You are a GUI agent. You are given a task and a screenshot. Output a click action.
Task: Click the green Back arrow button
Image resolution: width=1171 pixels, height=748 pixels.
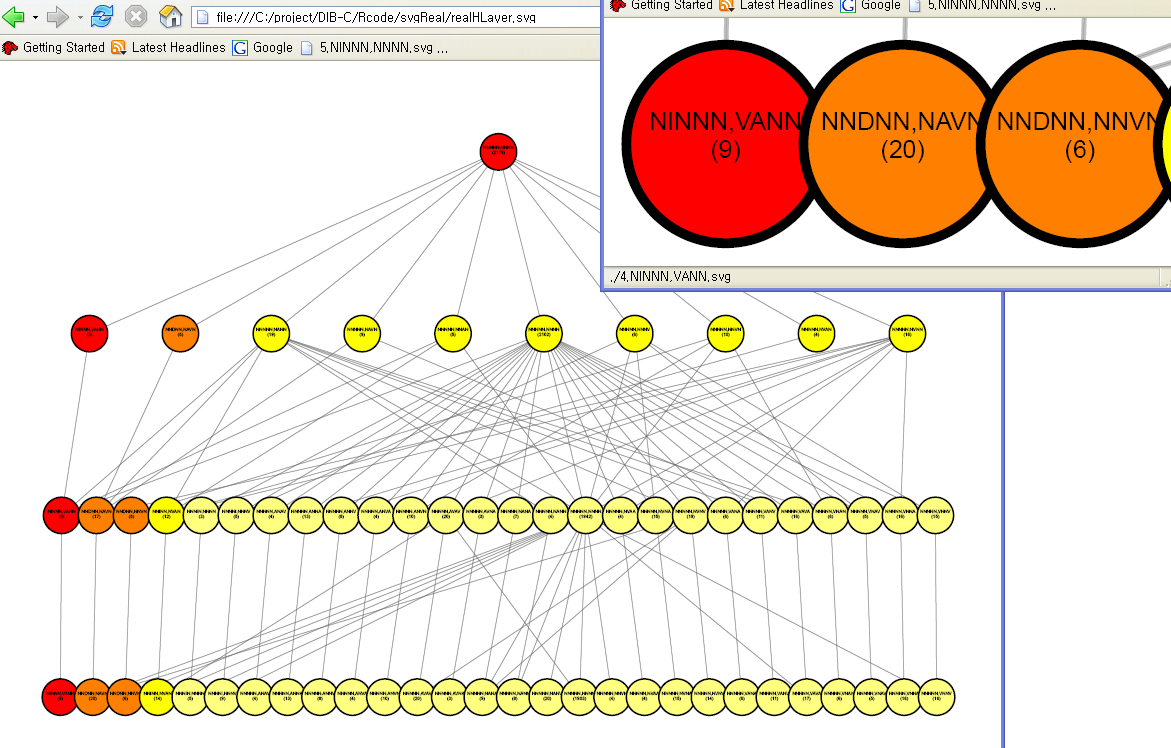pyautogui.click(x=14, y=17)
